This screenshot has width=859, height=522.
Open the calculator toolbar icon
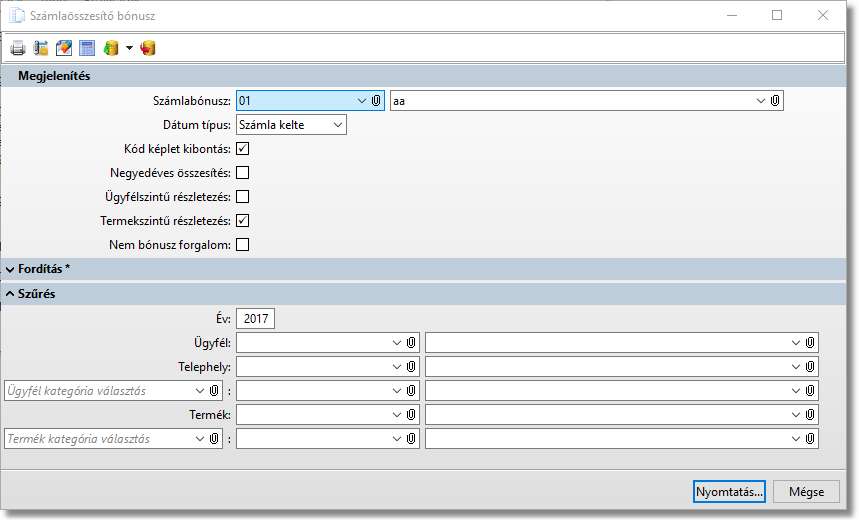point(87,48)
